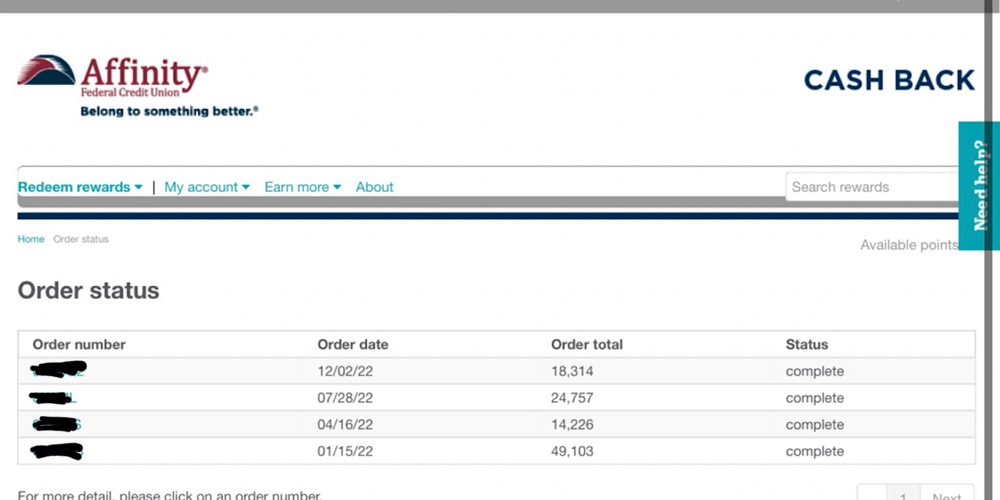Image resolution: width=1000 pixels, height=500 pixels.
Task: Select the 12/02/22 order date cell
Action: (x=345, y=371)
